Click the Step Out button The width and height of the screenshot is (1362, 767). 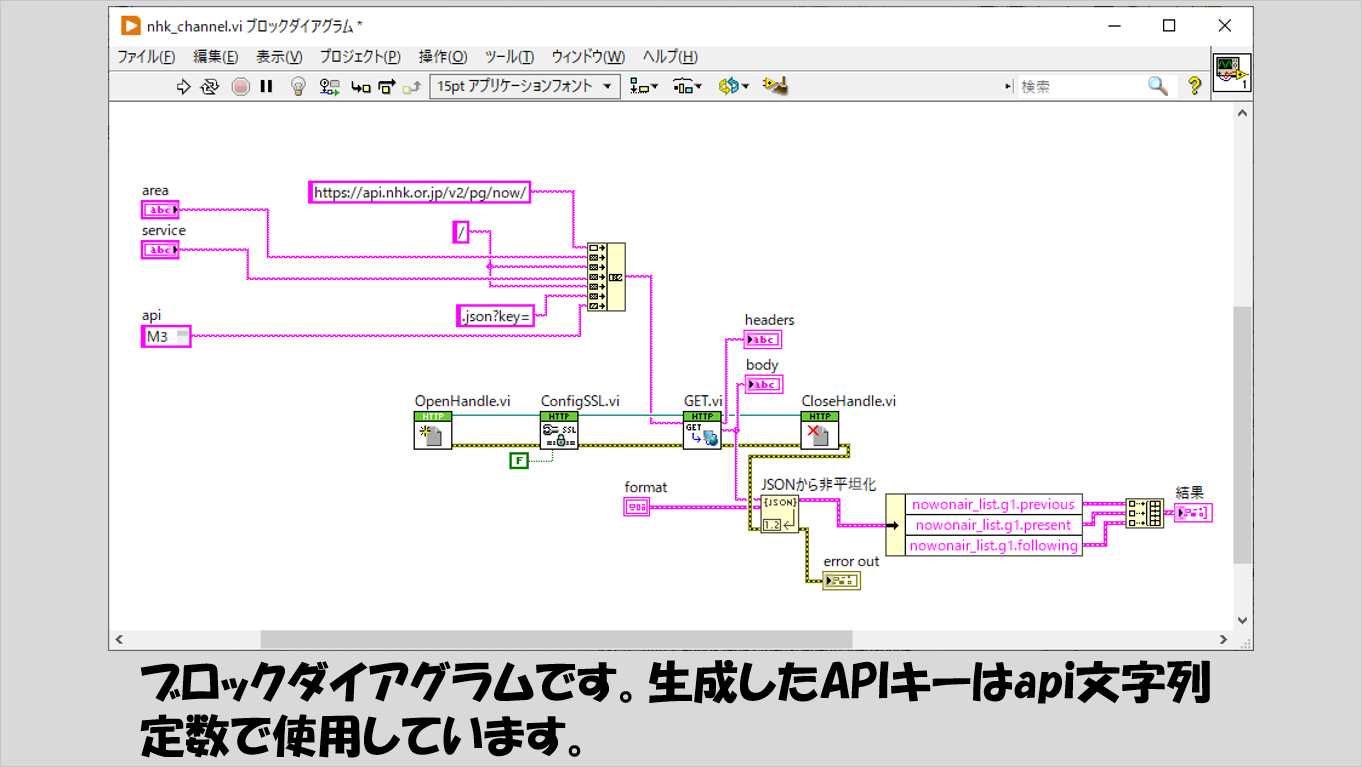(x=410, y=87)
